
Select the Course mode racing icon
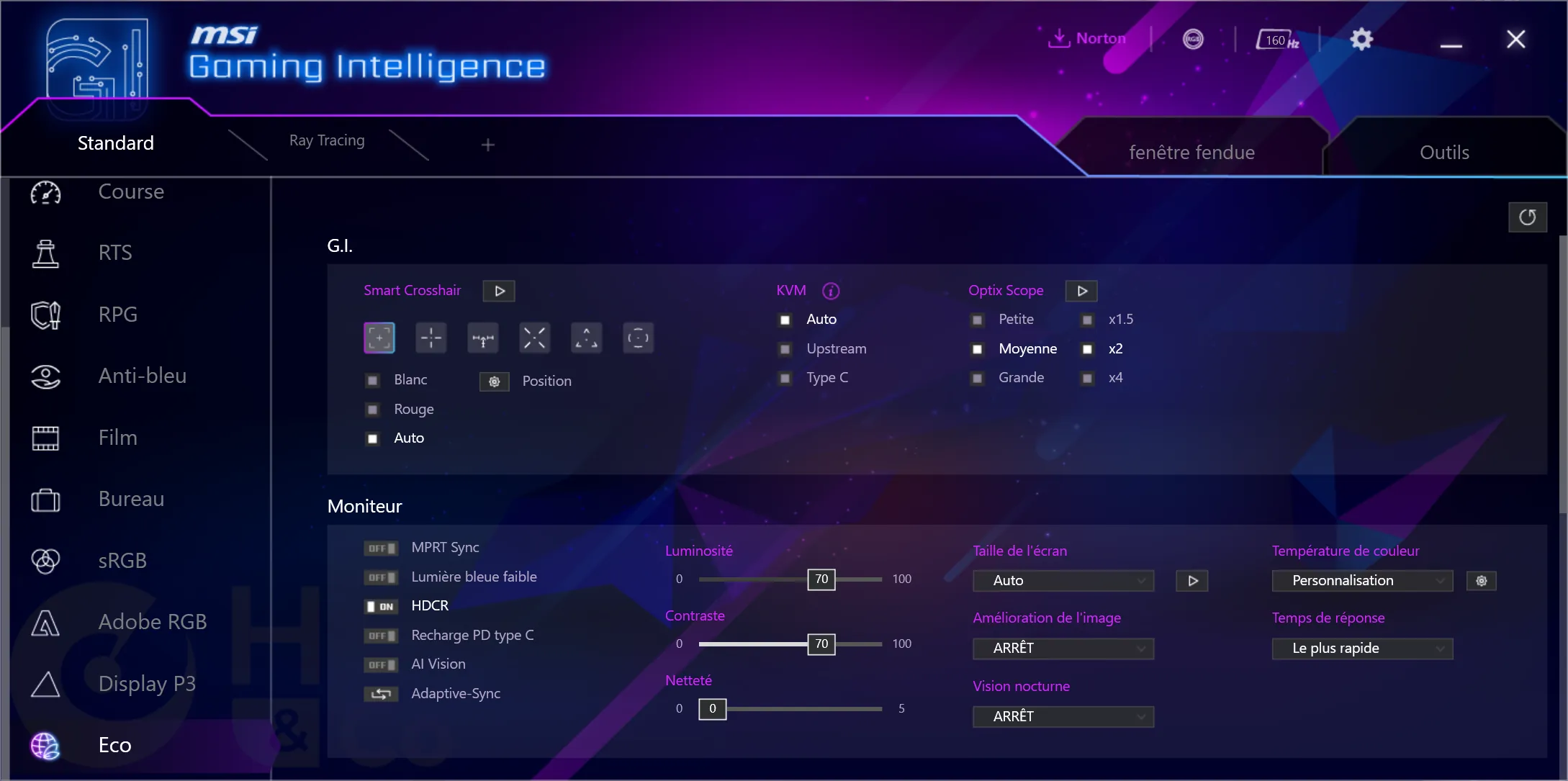45,193
